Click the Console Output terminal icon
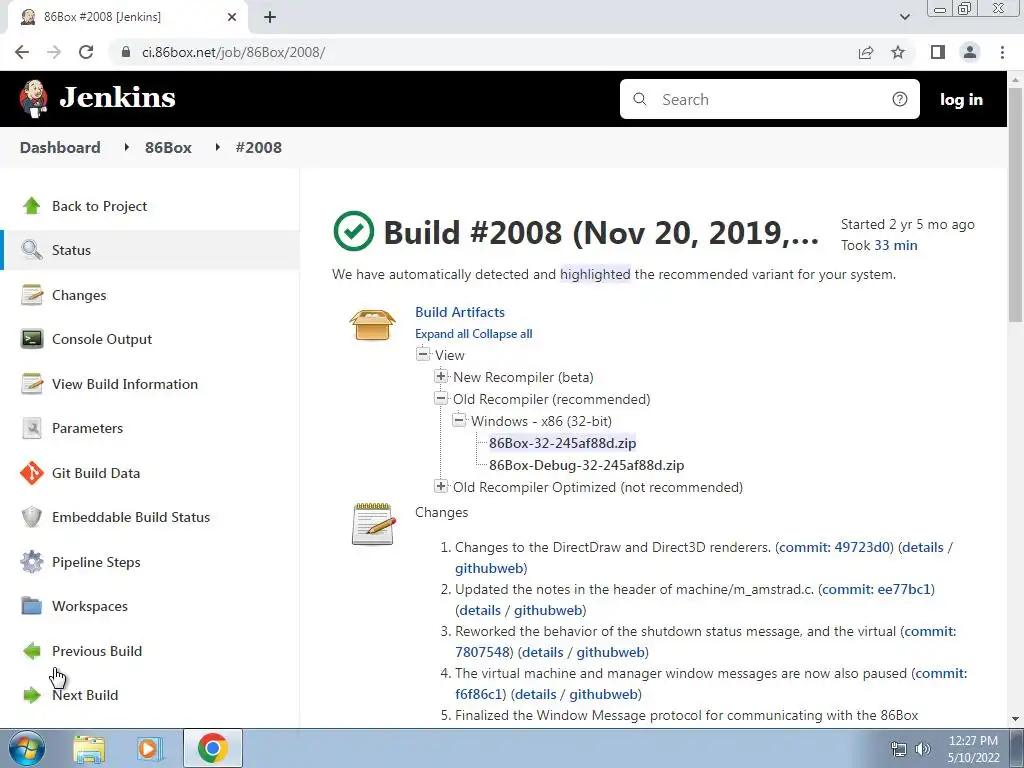Viewport: 1024px width, 768px height. (31, 339)
